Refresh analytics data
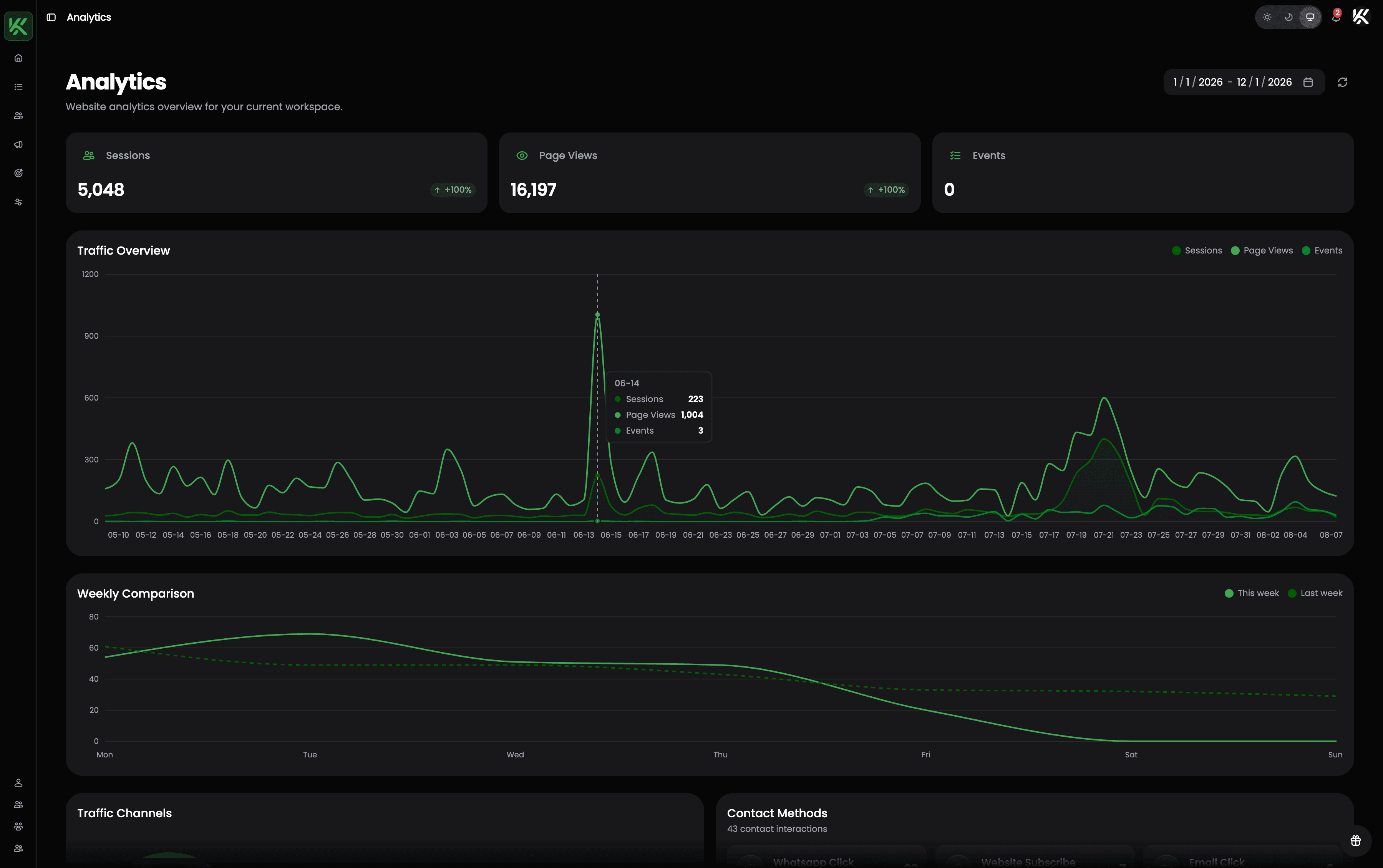Image resolution: width=1383 pixels, height=868 pixels. point(1342,82)
